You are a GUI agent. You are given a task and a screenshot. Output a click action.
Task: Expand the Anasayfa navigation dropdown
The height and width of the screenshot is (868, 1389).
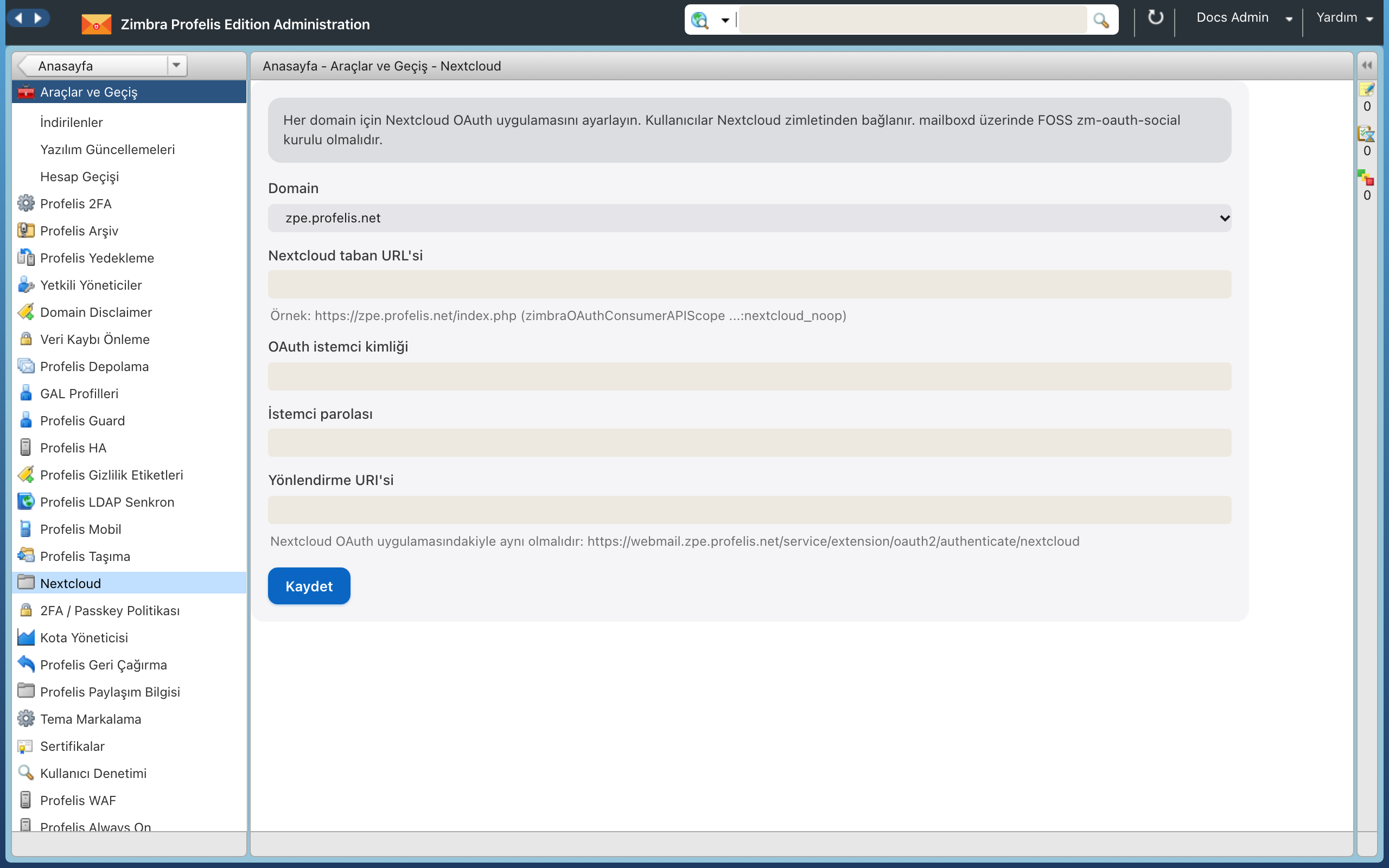coord(176,66)
